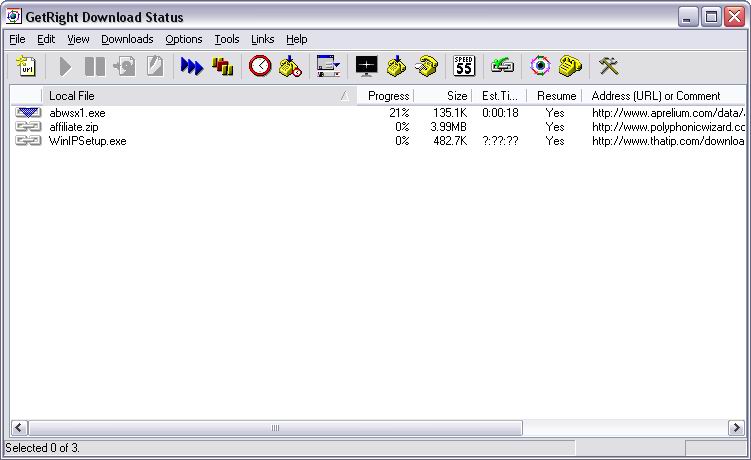Click the 21% progress value

[x=399, y=113]
